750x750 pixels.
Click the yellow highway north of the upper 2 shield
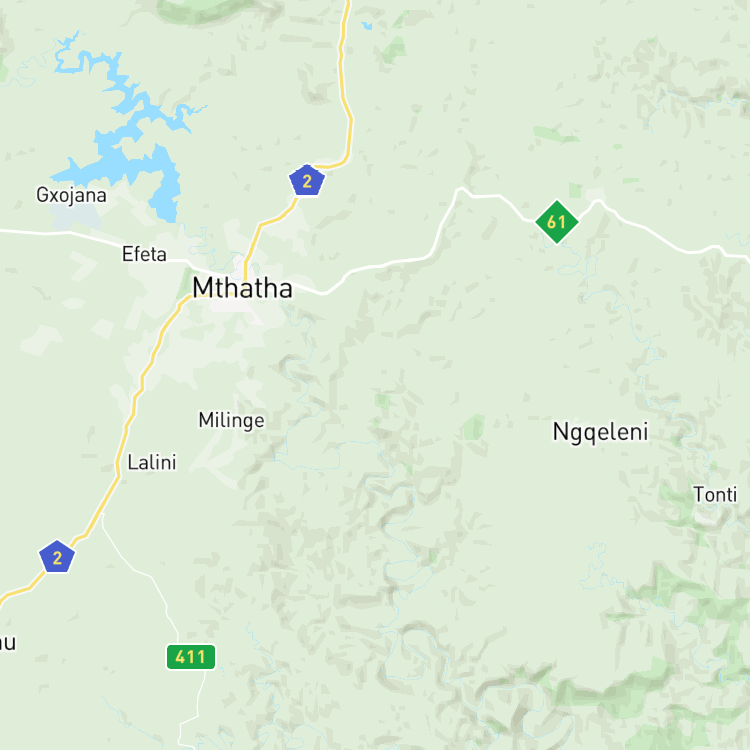click(x=344, y=81)
